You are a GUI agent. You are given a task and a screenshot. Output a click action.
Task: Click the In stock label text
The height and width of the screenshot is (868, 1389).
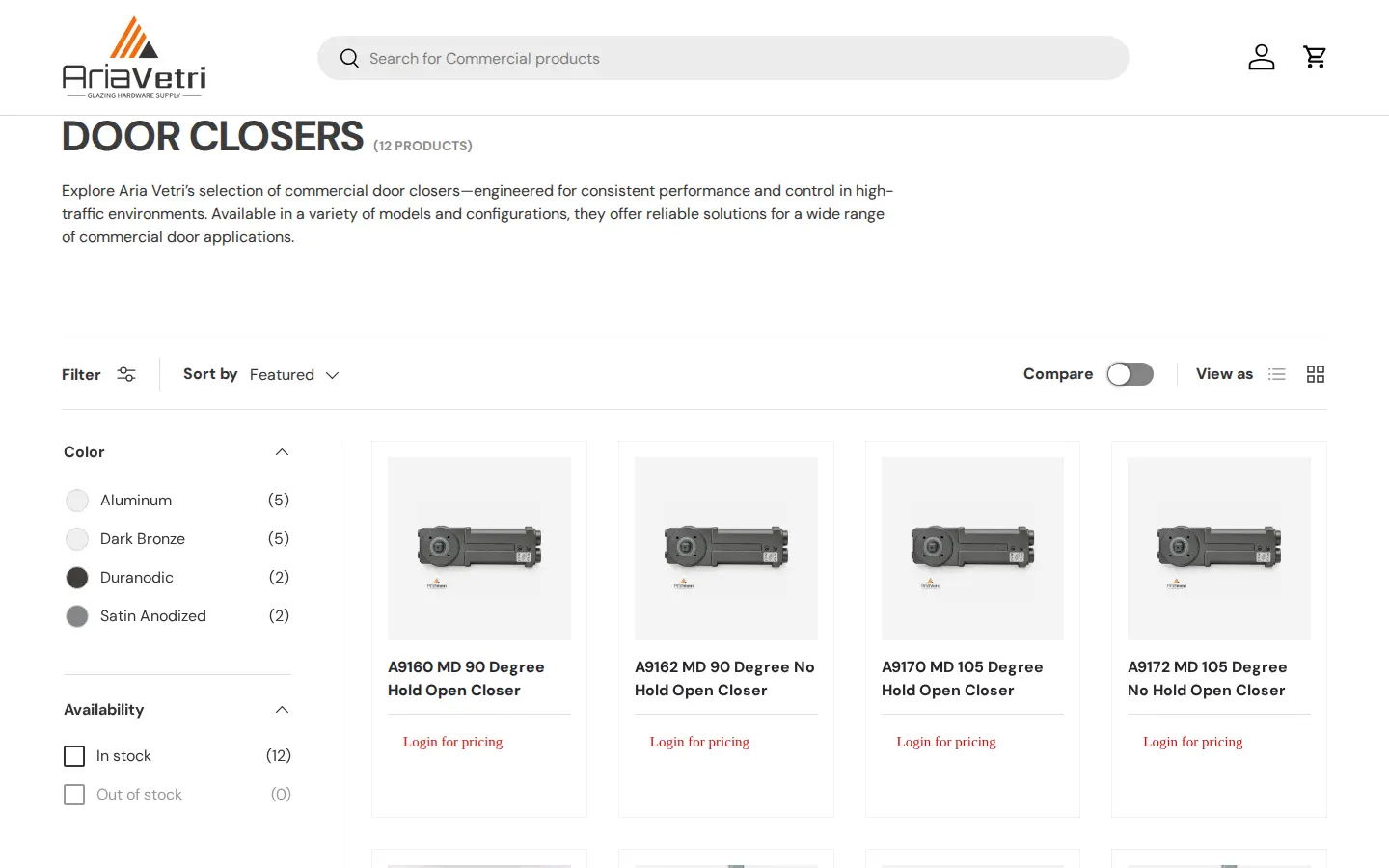pos(123,756)
